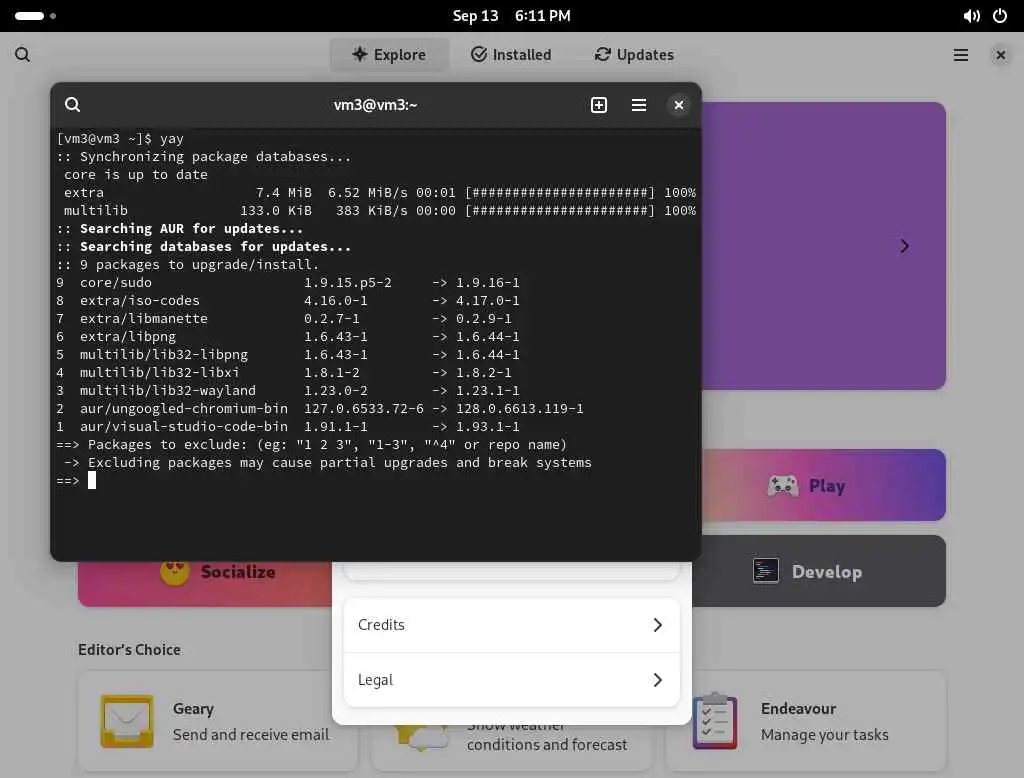1024x778 pixels.
Task: Expand the Legal row
Action: [511, 680]
